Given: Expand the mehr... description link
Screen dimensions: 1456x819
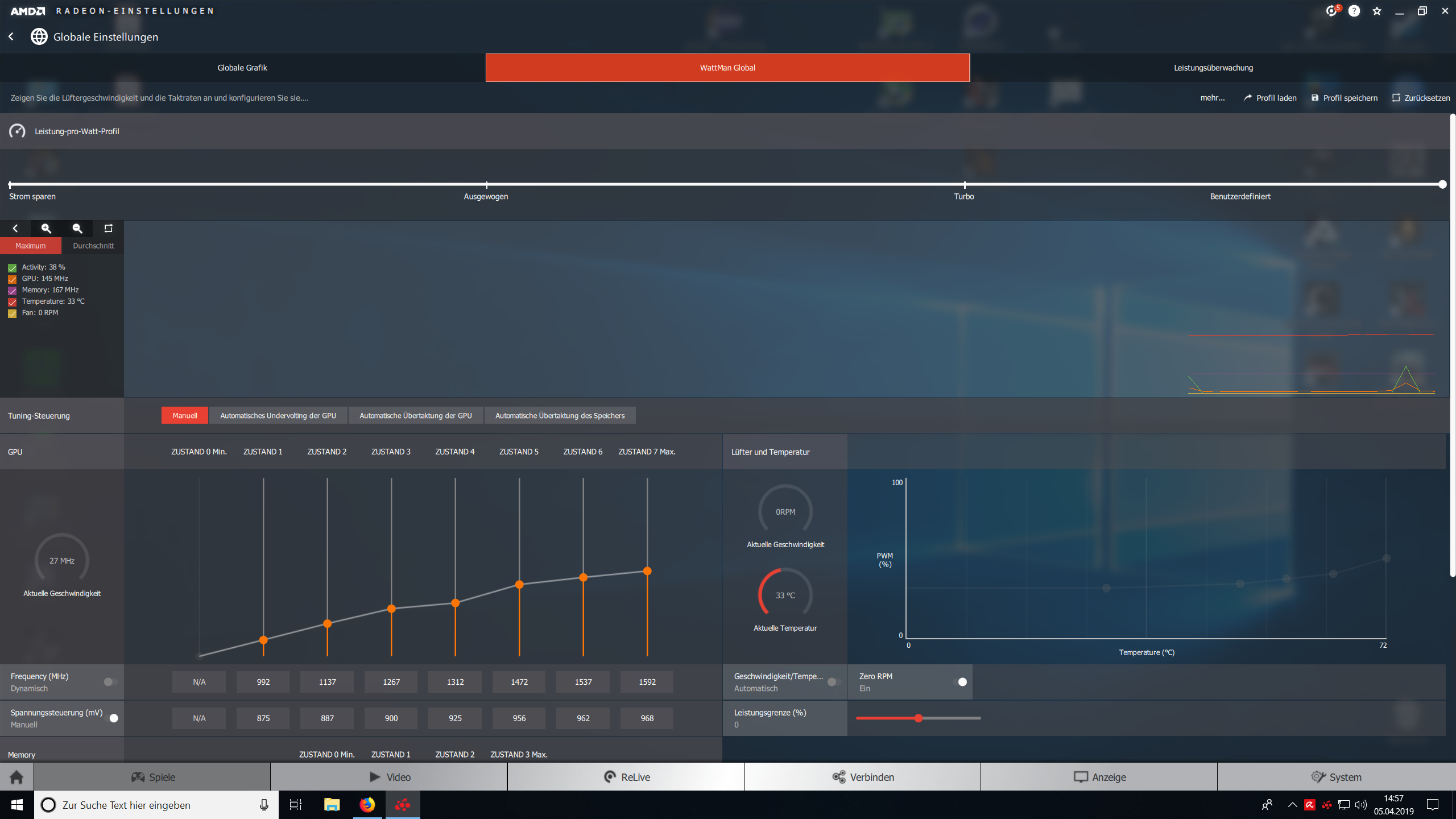Looking at the screenshot, I should (1213, 98).
